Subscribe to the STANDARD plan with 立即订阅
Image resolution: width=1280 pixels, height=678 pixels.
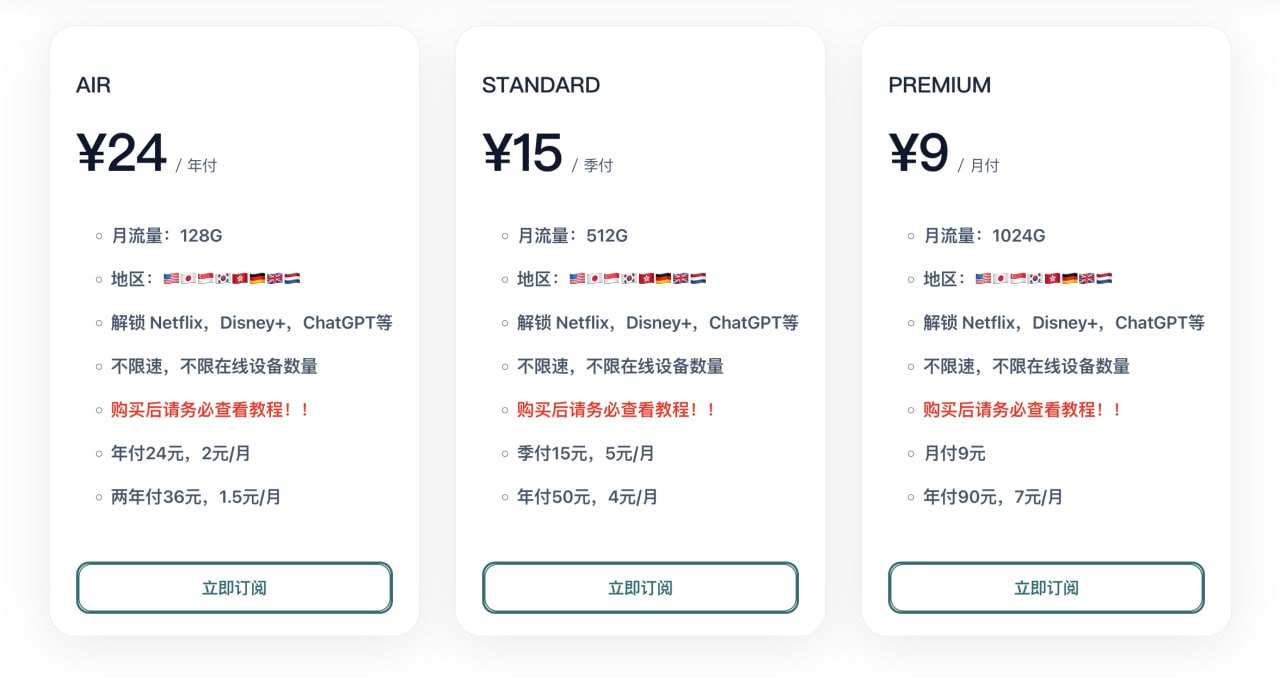click(x=640, y=588)
